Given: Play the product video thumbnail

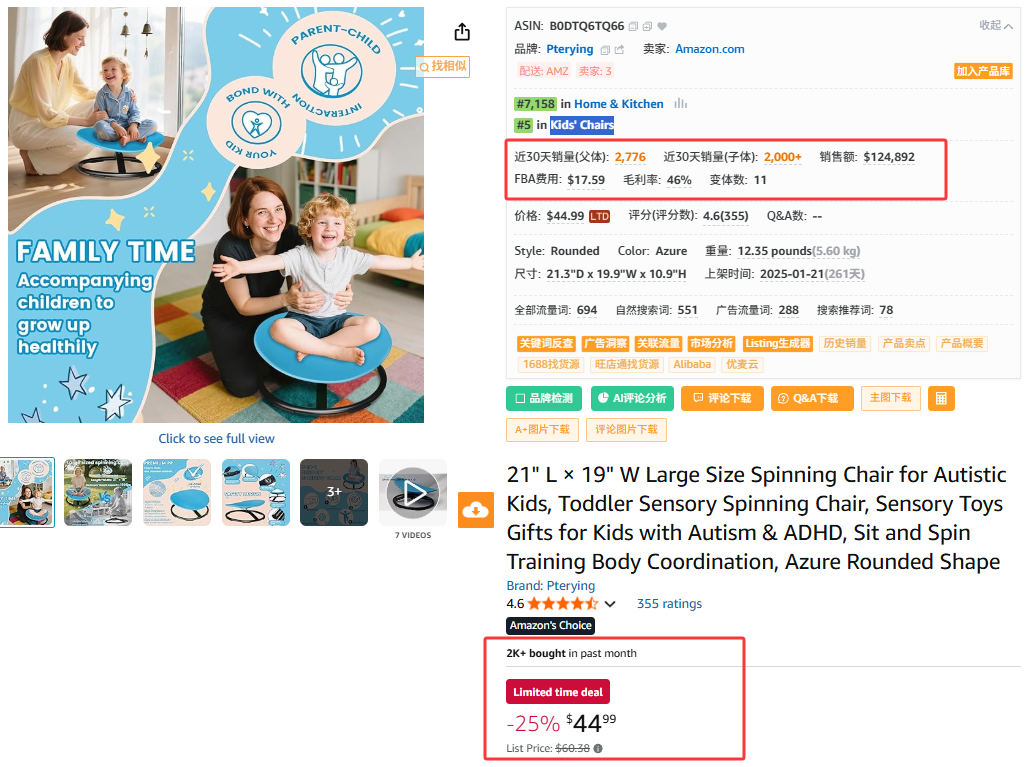Looking at the screenshot, I should (x=412, y=492).
